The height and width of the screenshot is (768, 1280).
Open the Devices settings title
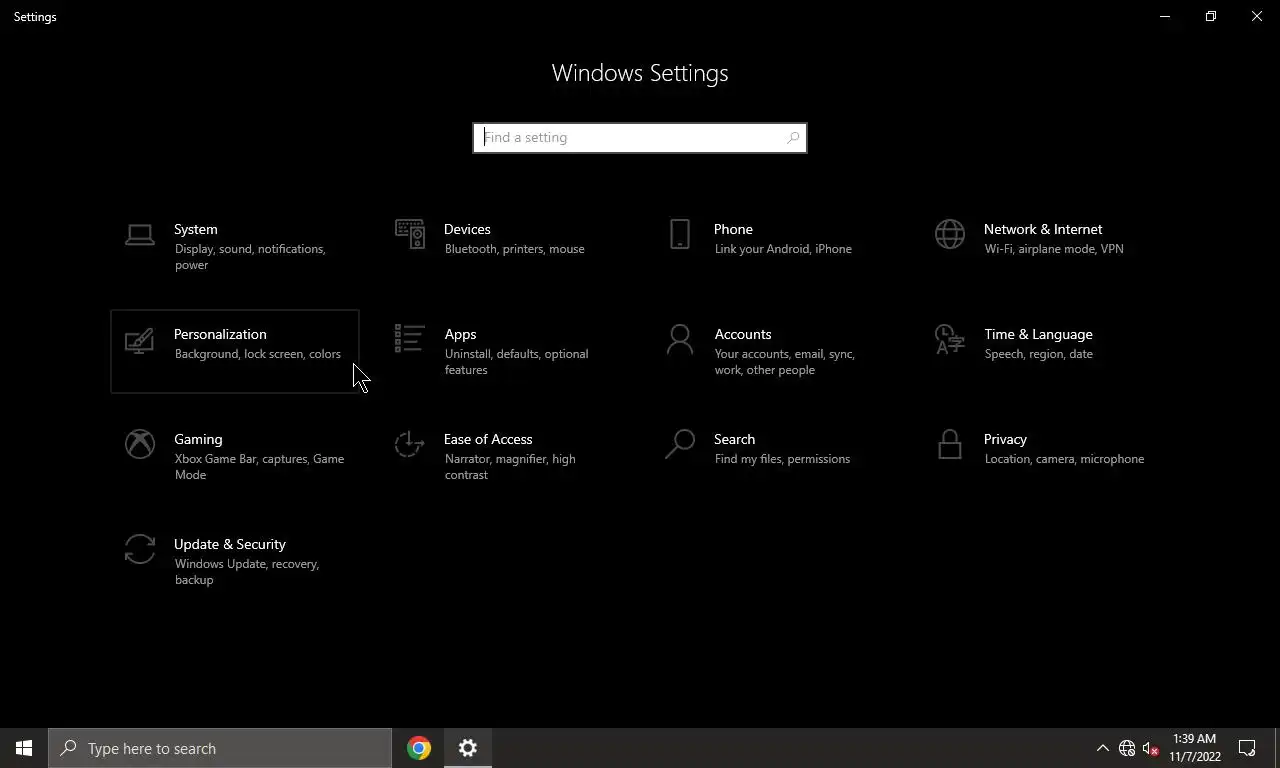tap(467, 229)
